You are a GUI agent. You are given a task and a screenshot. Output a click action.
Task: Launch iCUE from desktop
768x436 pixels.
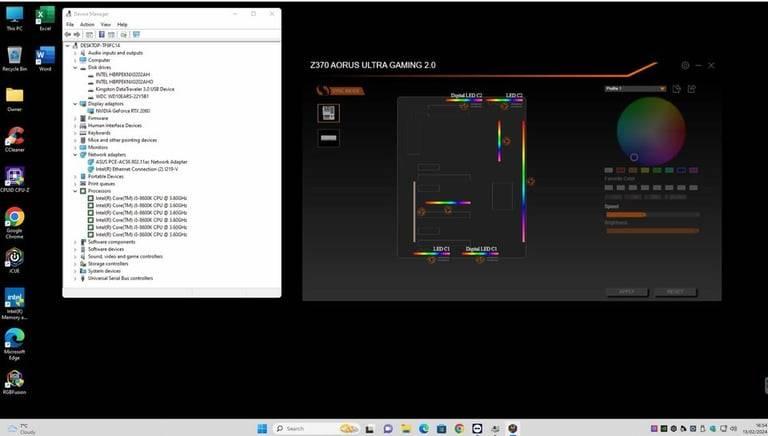point(14,260)
